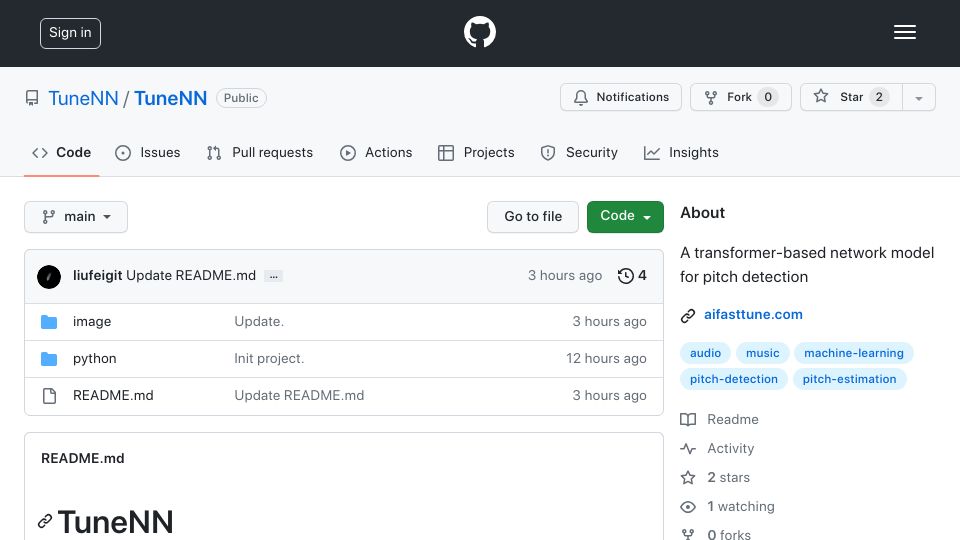960x540 pixels.
Task: Click the README.md heading of readme panel
Action: click(83, 459)
